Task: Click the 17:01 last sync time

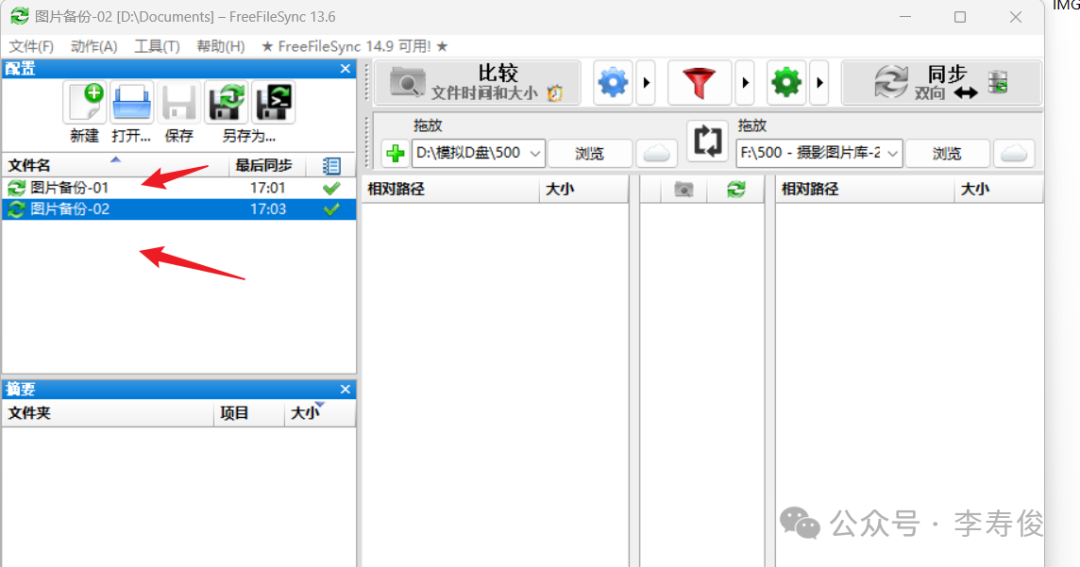Action: click(267, 187)
